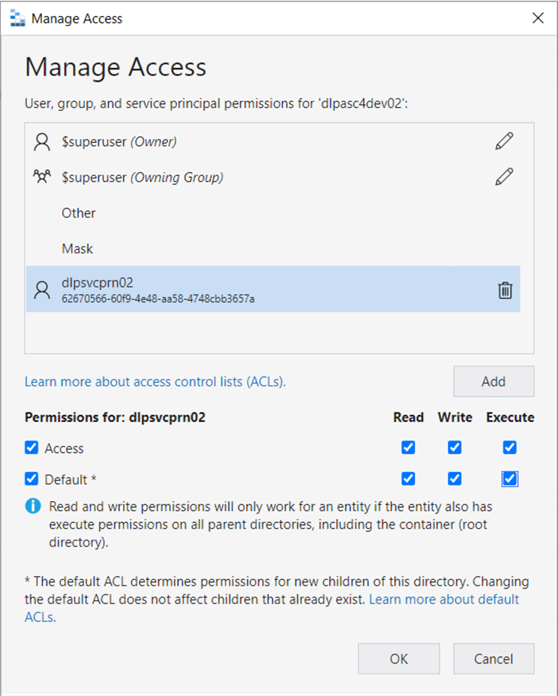The width and height of the screenshot is (558, 696).
Task: Select the $superuser (Owner) entry
Action: coord(273,142)
